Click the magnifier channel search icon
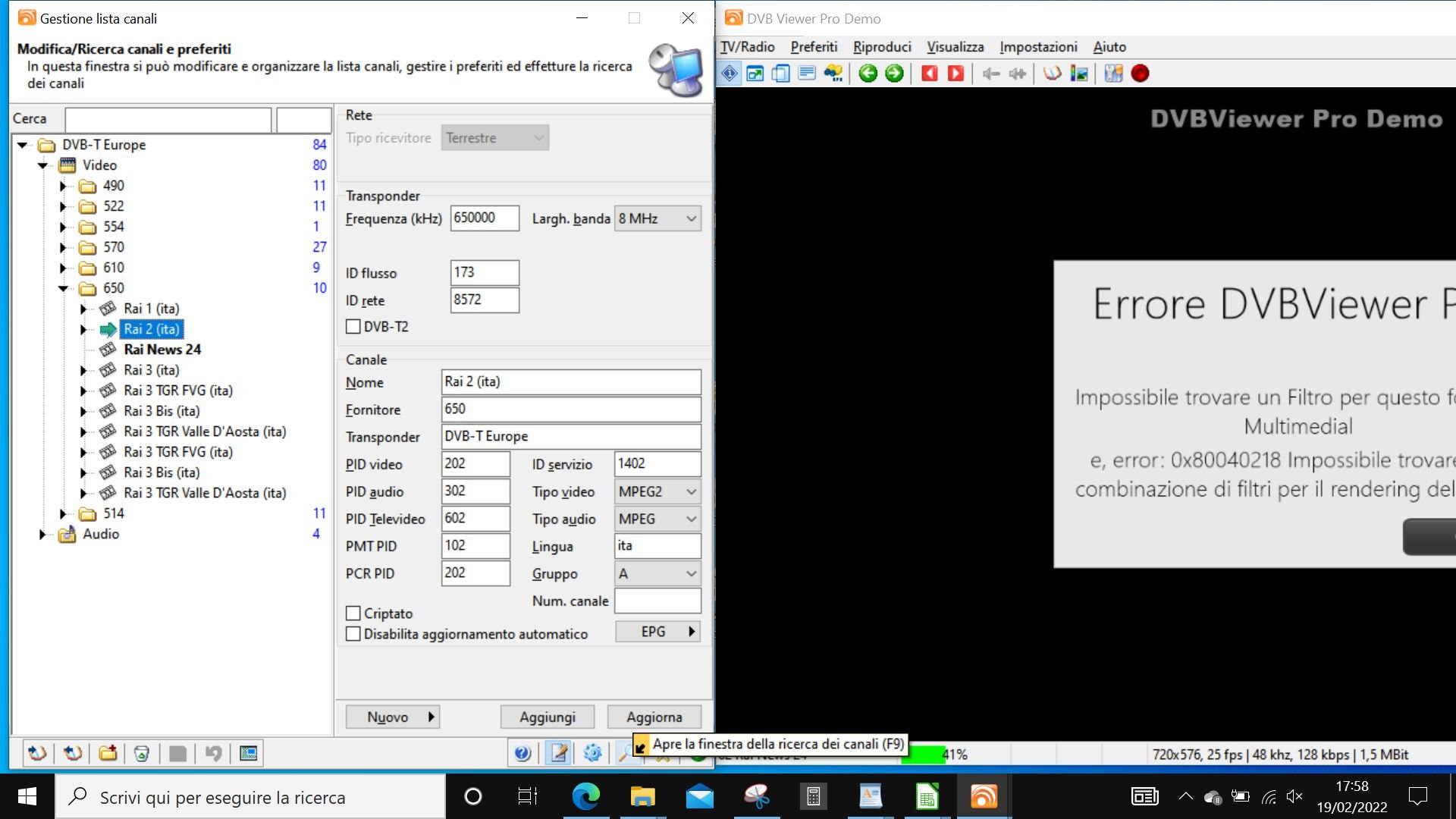1456x819 pixels. click(x=624, y=753)
